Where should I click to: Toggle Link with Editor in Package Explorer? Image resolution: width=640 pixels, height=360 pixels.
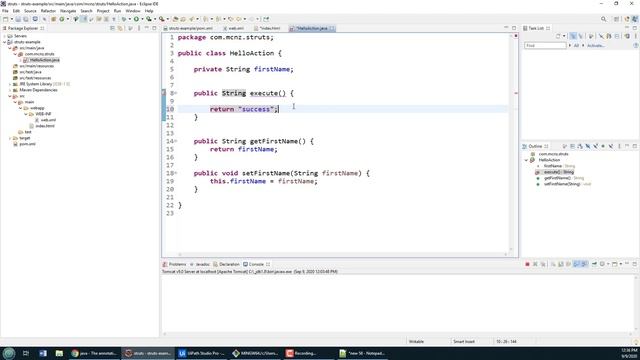pos(120,28)
